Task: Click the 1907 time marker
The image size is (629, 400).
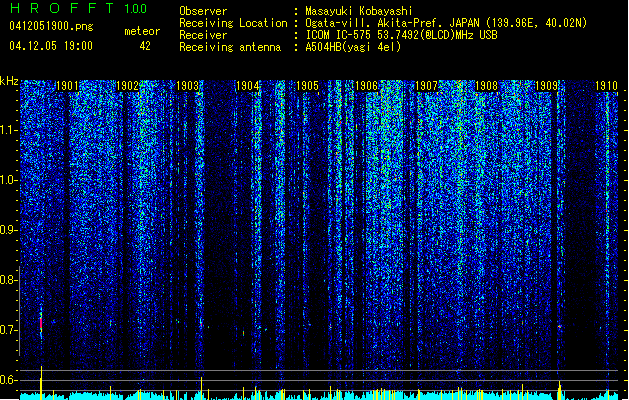Action: (426, 86)
